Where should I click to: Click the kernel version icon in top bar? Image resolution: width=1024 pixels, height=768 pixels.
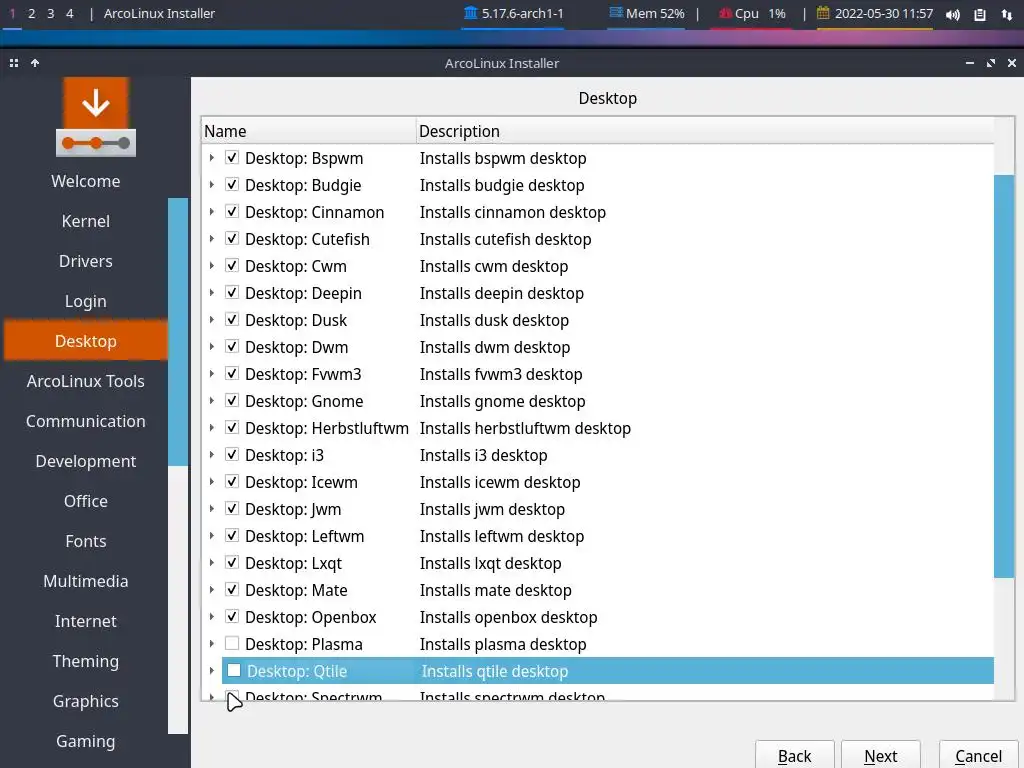(x=470, y=13)
